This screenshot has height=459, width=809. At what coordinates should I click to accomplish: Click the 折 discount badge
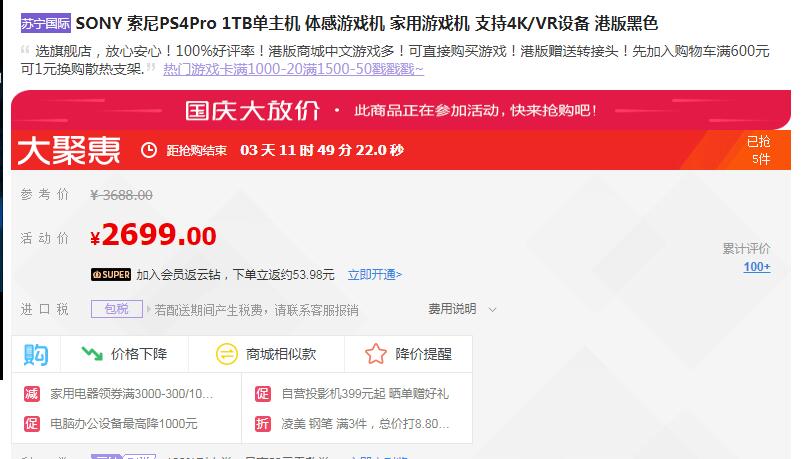[x=263, y=424]
